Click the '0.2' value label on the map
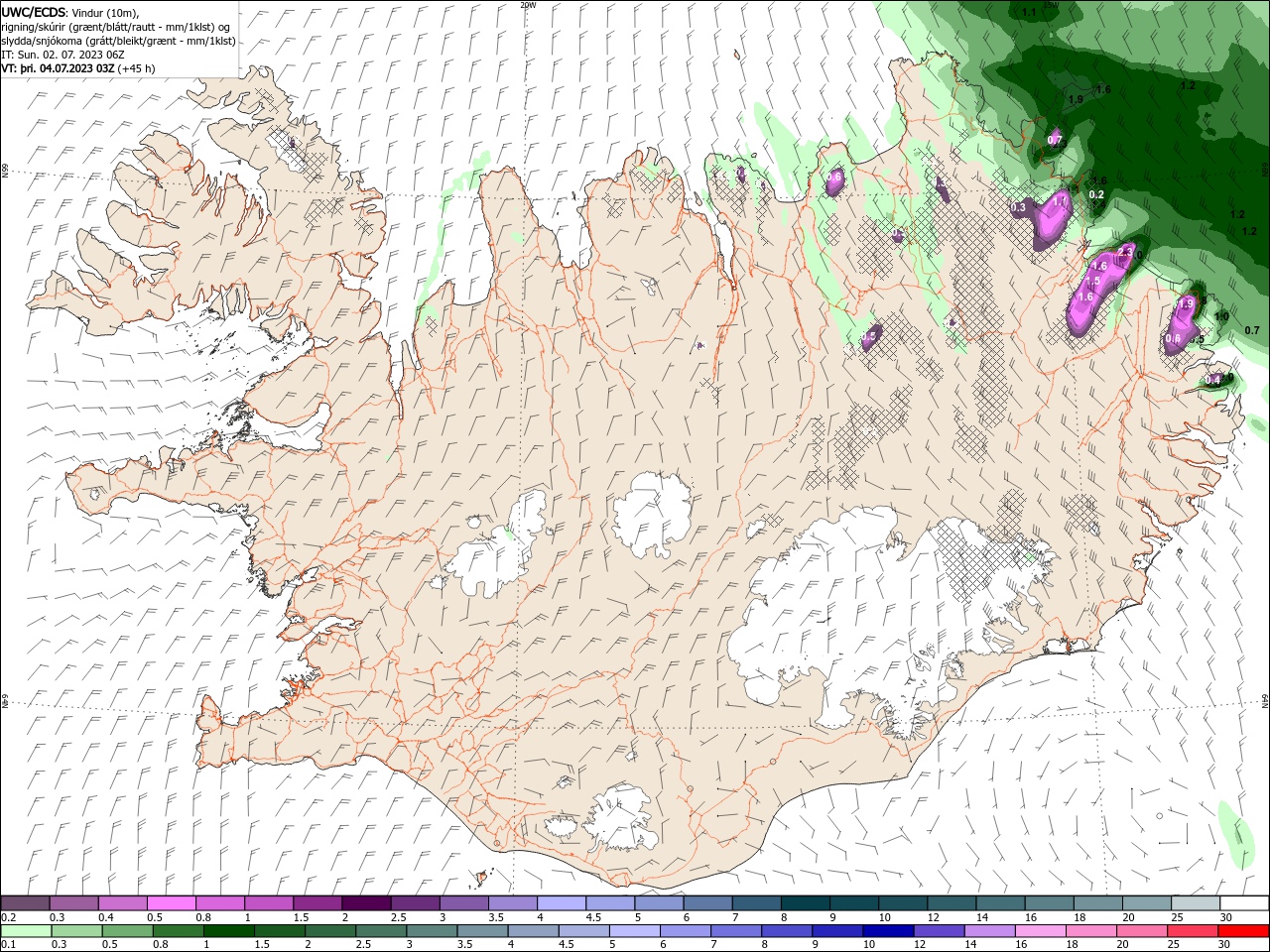The image size is (1270, 952). point(1096,194)
